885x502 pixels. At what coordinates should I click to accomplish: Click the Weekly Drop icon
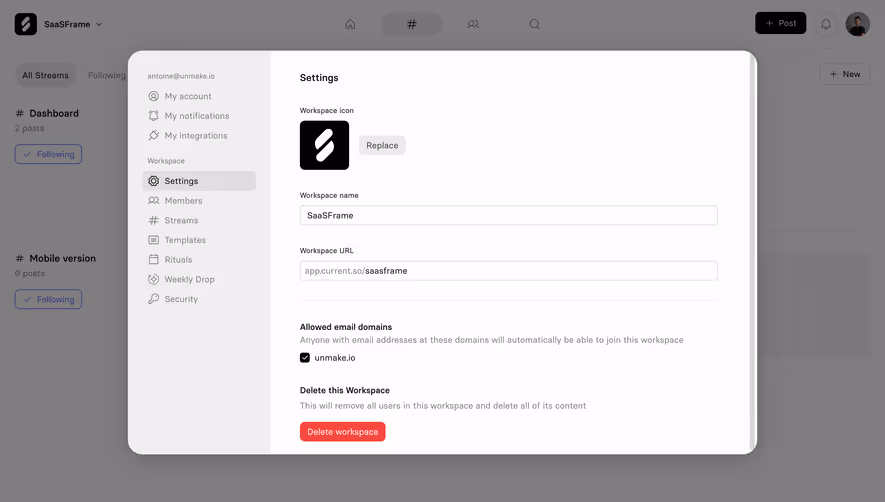[x=154, y=280]
